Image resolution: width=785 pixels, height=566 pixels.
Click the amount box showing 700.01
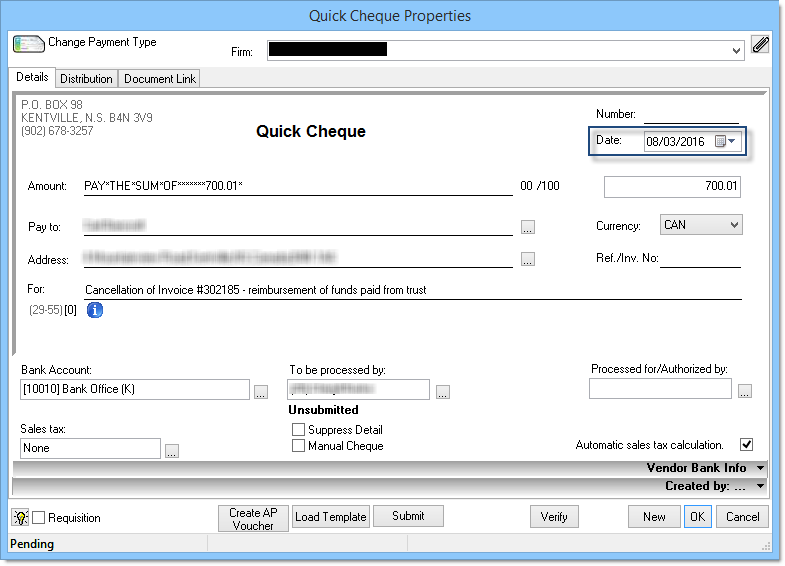[x=672, y=187]
